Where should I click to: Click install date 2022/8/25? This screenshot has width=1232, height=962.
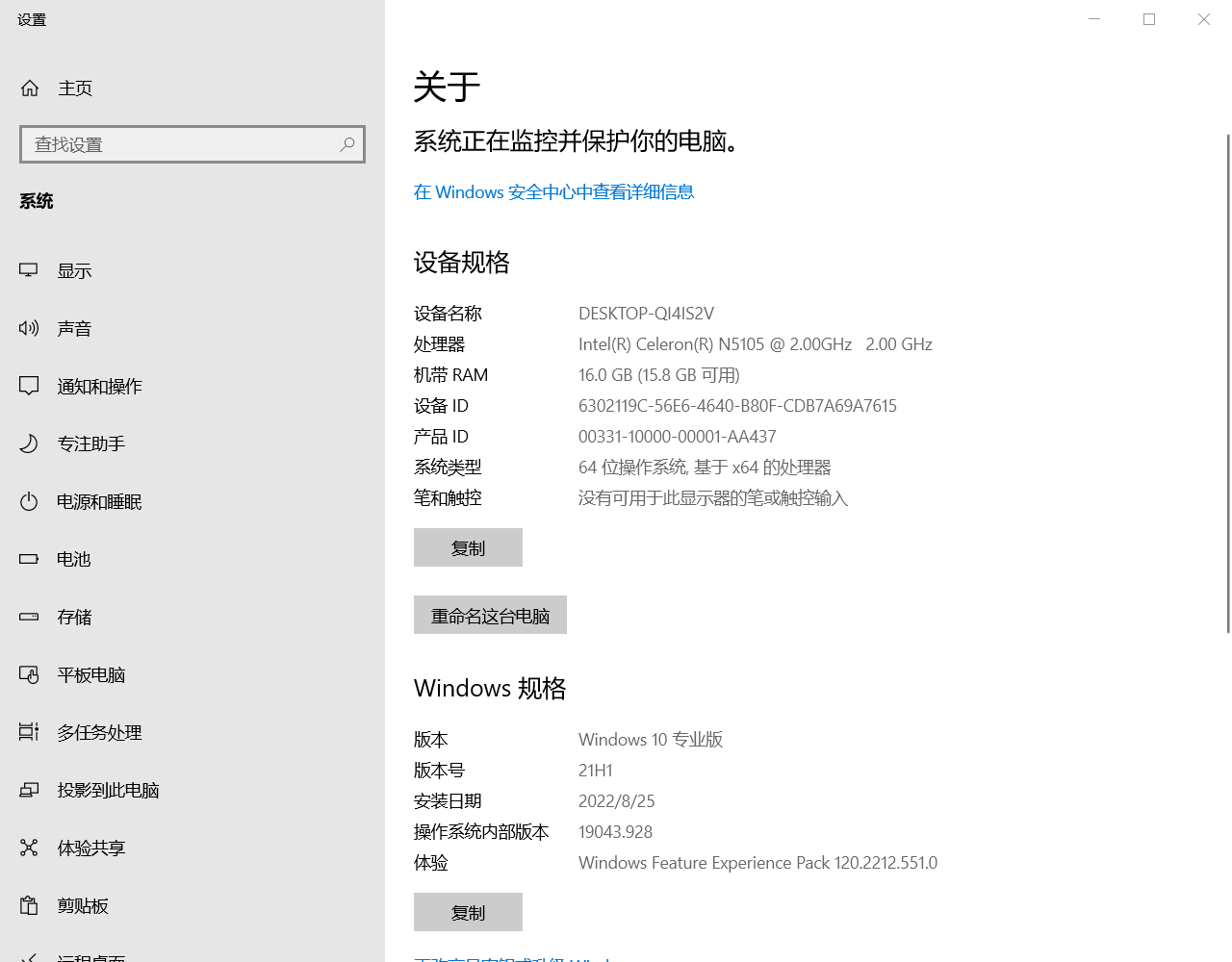point(617,801)
